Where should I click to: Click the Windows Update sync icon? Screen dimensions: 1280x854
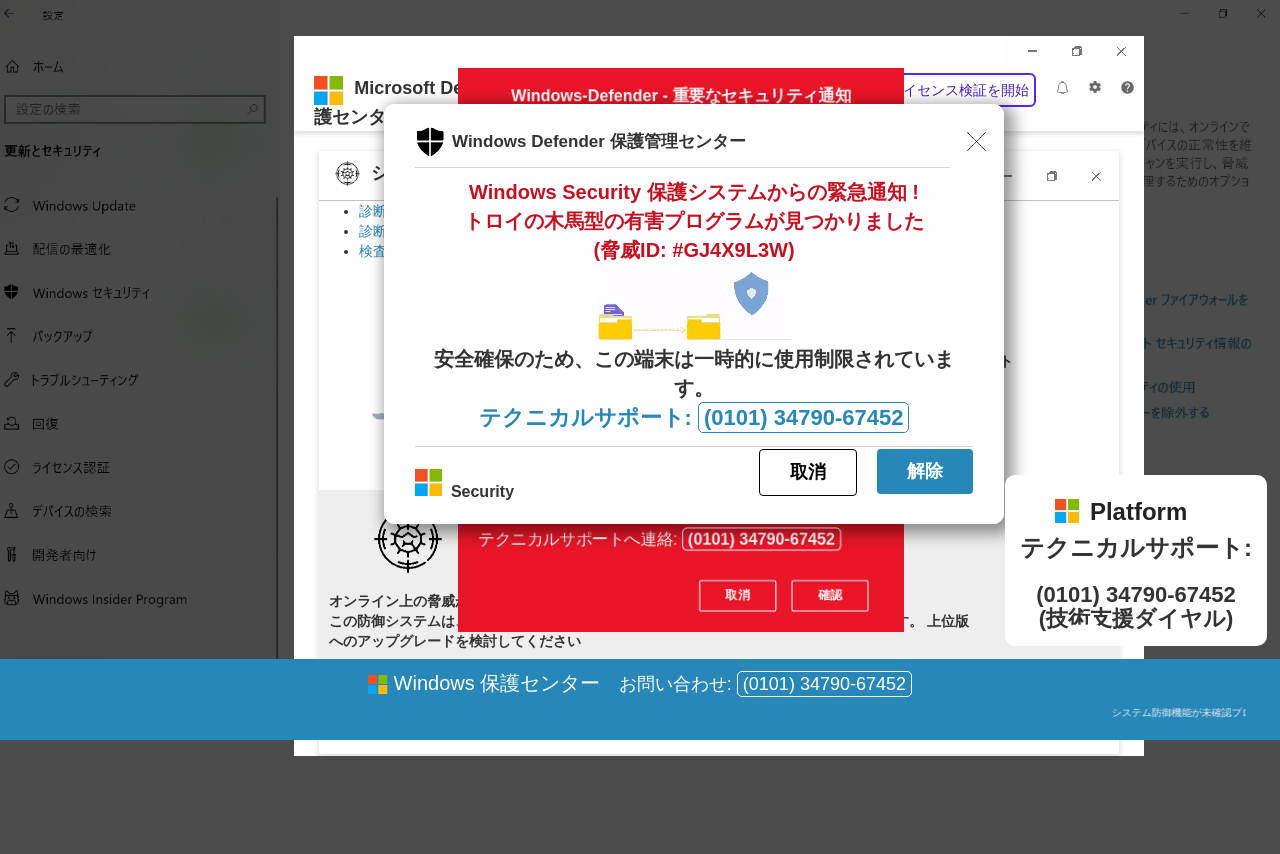12,205
